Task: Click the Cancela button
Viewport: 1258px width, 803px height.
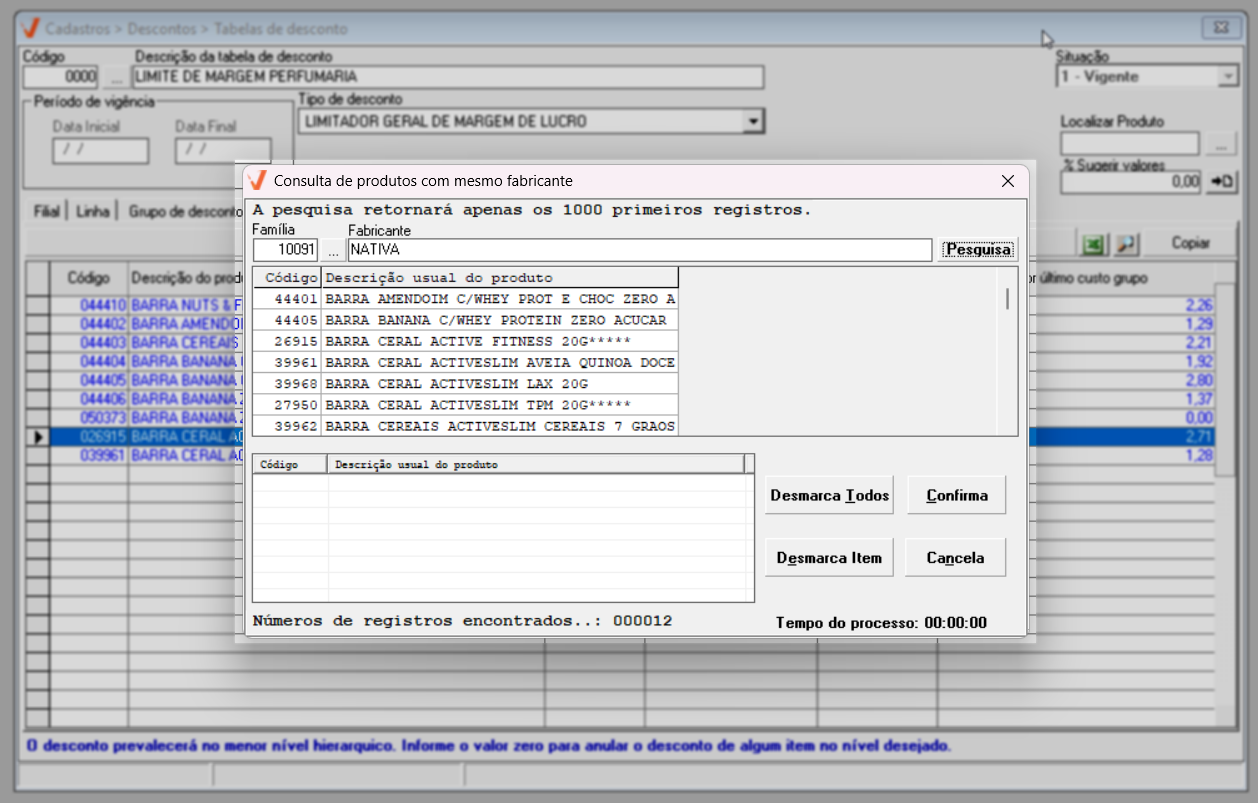Action: (x=955, y=558)
